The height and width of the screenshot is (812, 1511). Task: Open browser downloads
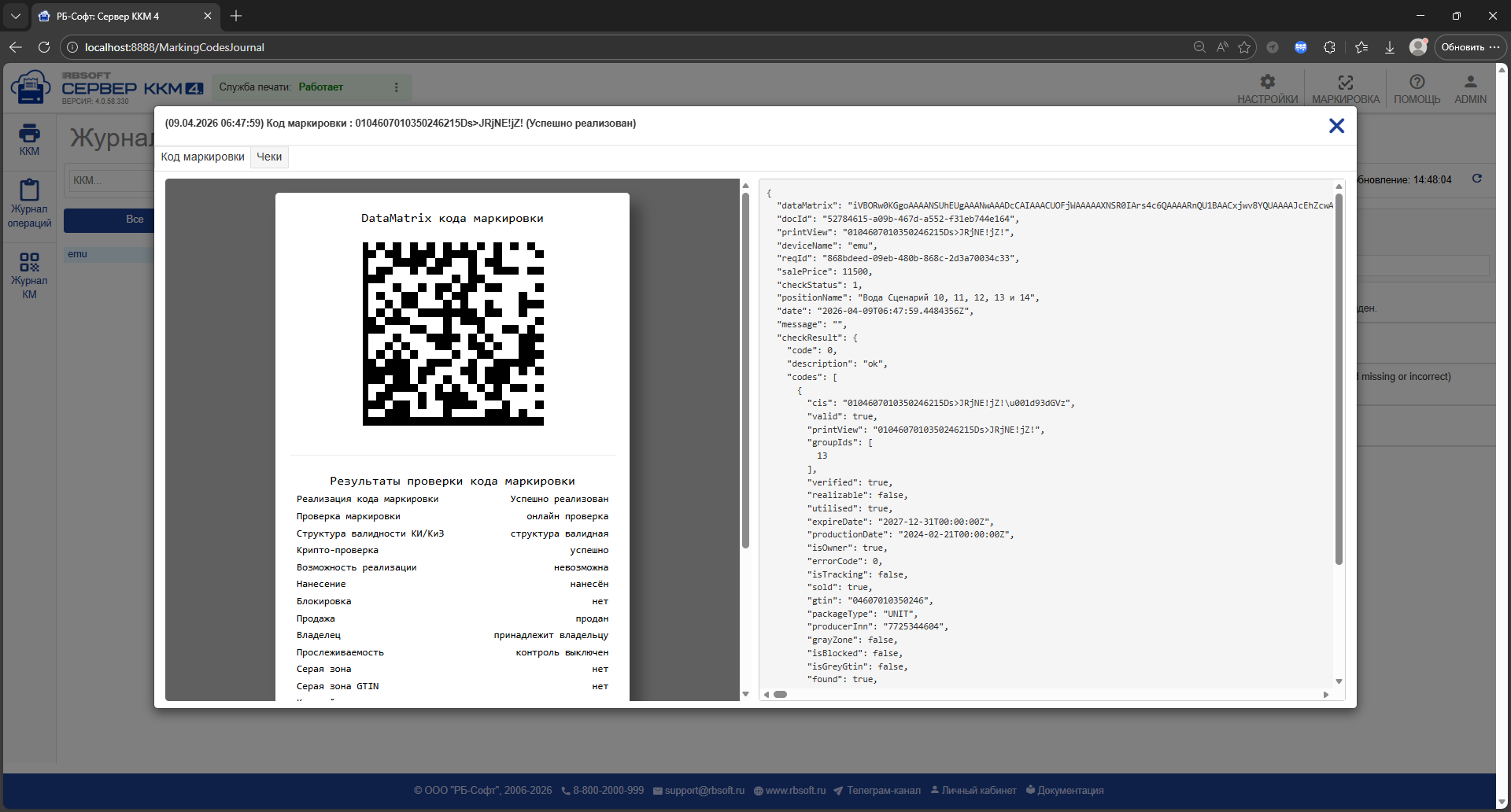click(x=1390, y=47)
